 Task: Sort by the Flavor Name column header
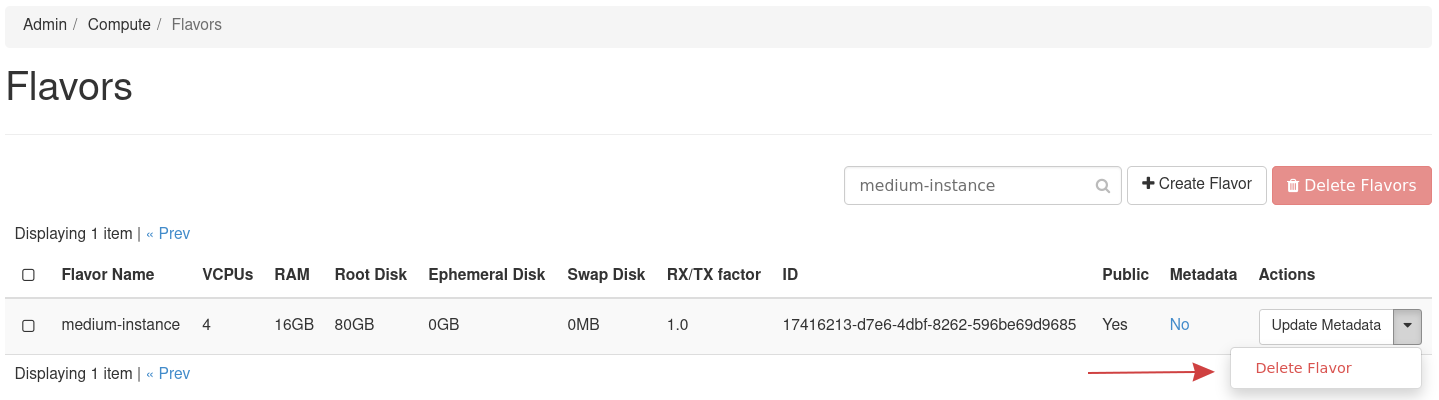[108, 274]
